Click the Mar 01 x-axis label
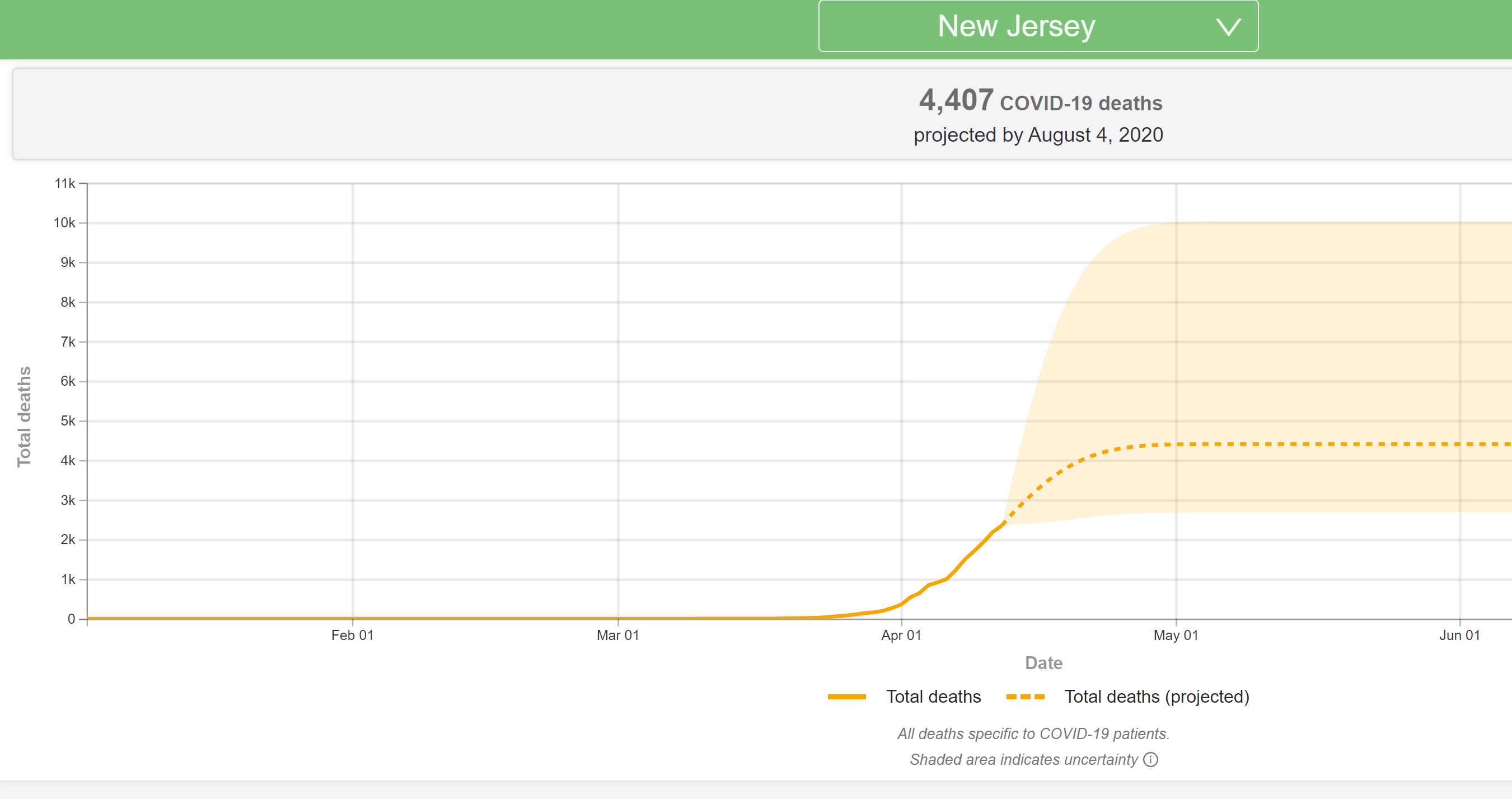 [617, 635]
